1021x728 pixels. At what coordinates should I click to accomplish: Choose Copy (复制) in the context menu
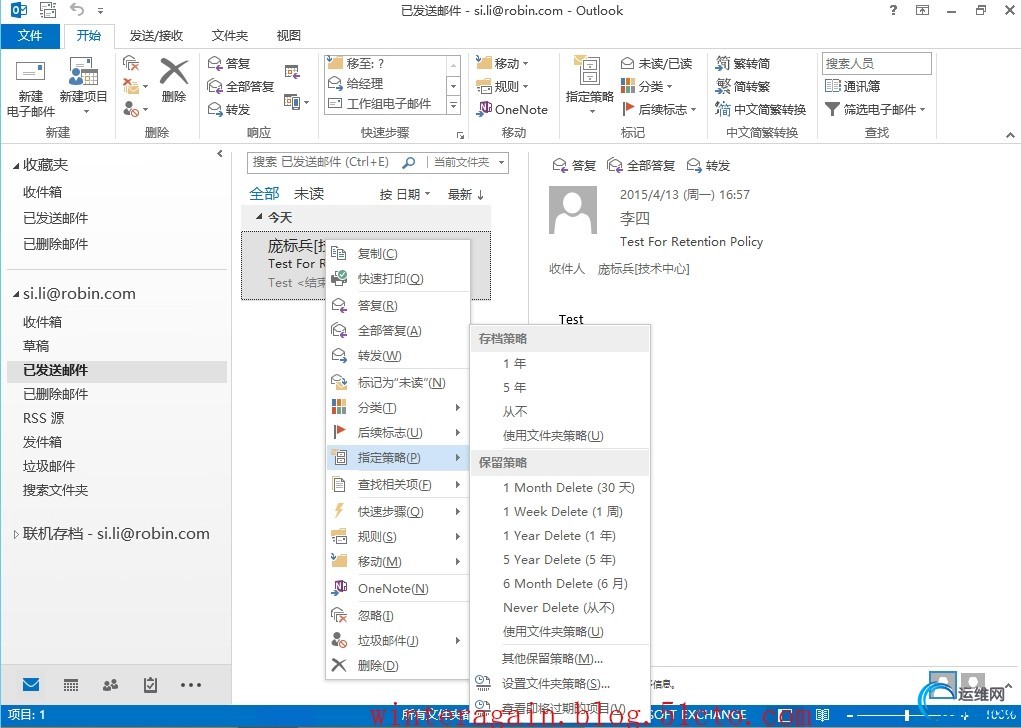pyautogui.click(x=397, y=253)
